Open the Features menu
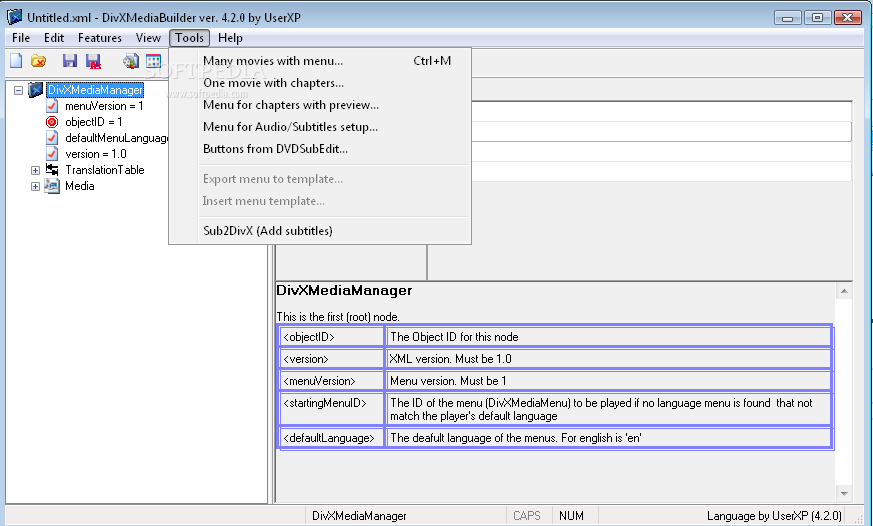 100,38
